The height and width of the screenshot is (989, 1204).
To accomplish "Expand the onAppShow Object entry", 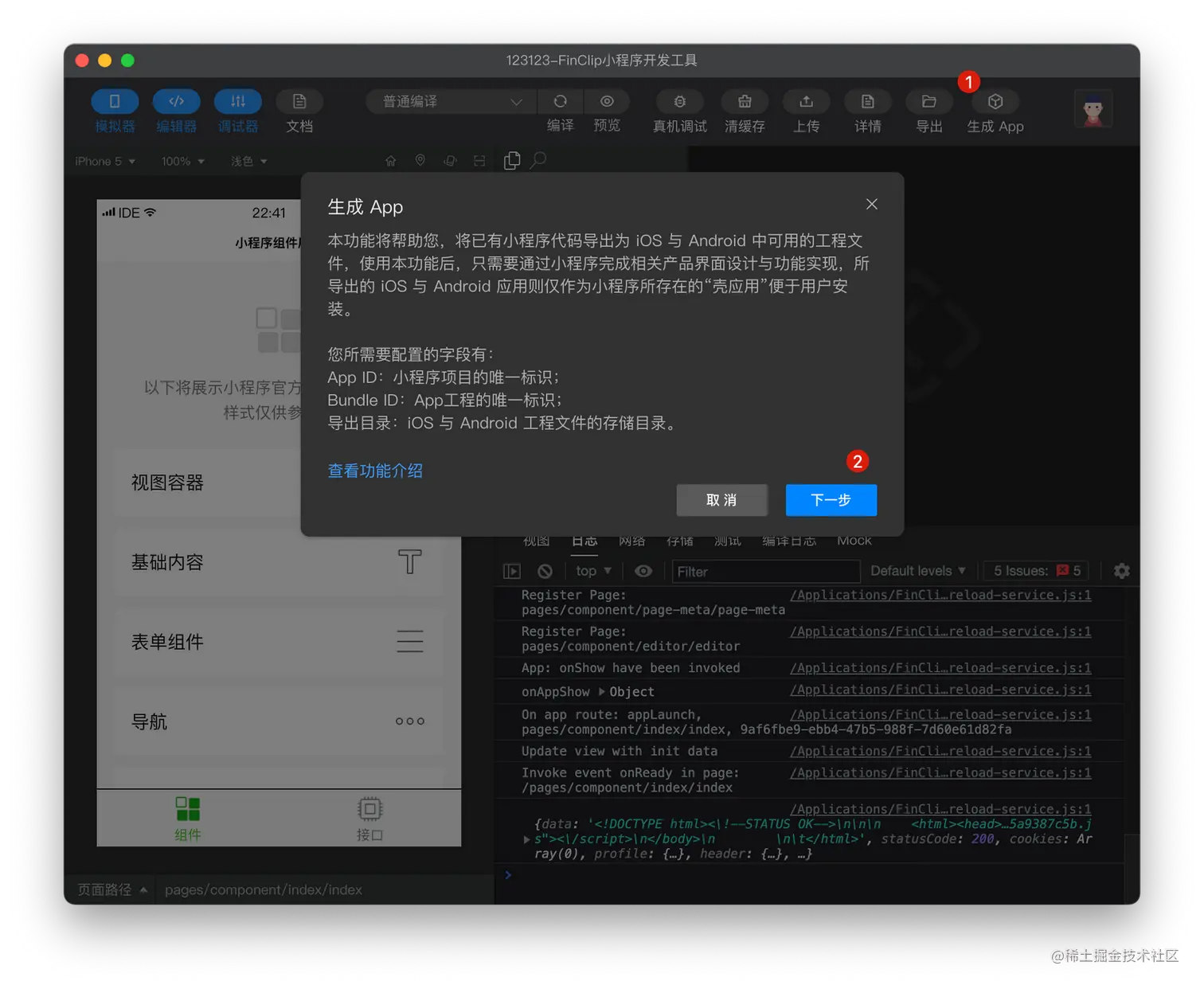I will point(603,691).
